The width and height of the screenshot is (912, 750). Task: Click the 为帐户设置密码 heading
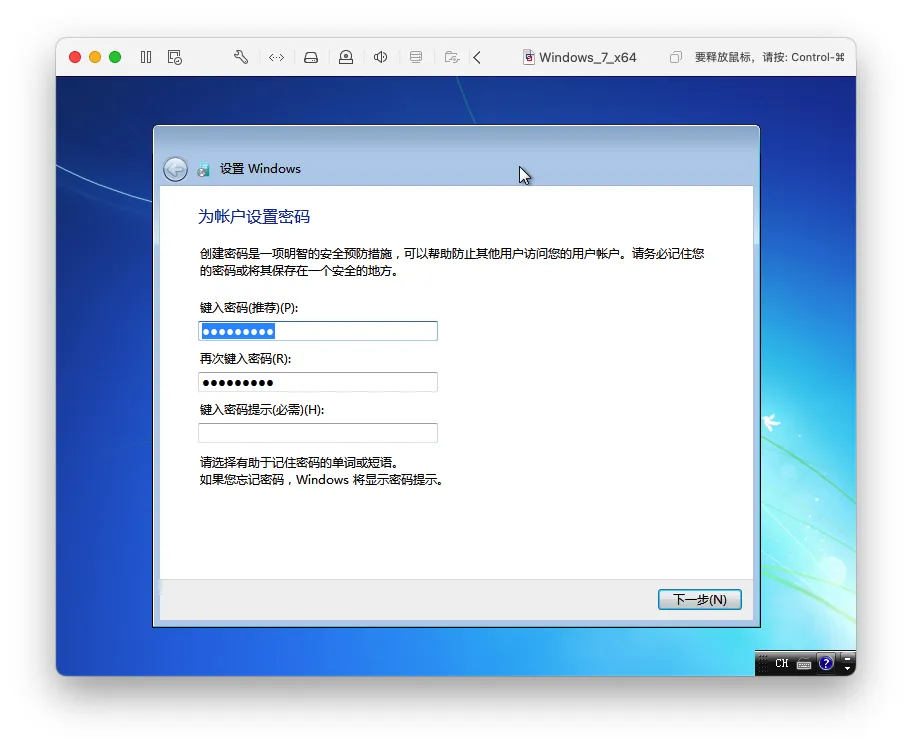click(x=254, y=216)
